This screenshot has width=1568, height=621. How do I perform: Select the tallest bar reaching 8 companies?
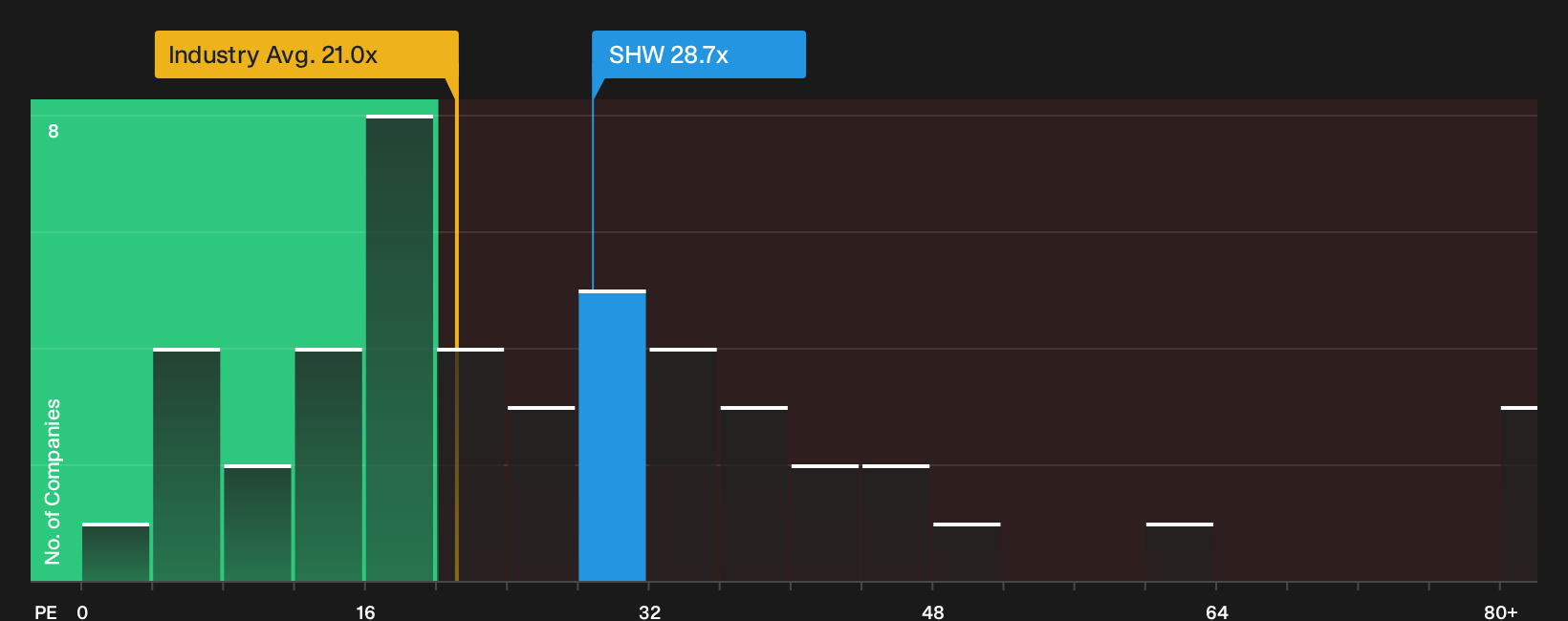tap(400, 349)
